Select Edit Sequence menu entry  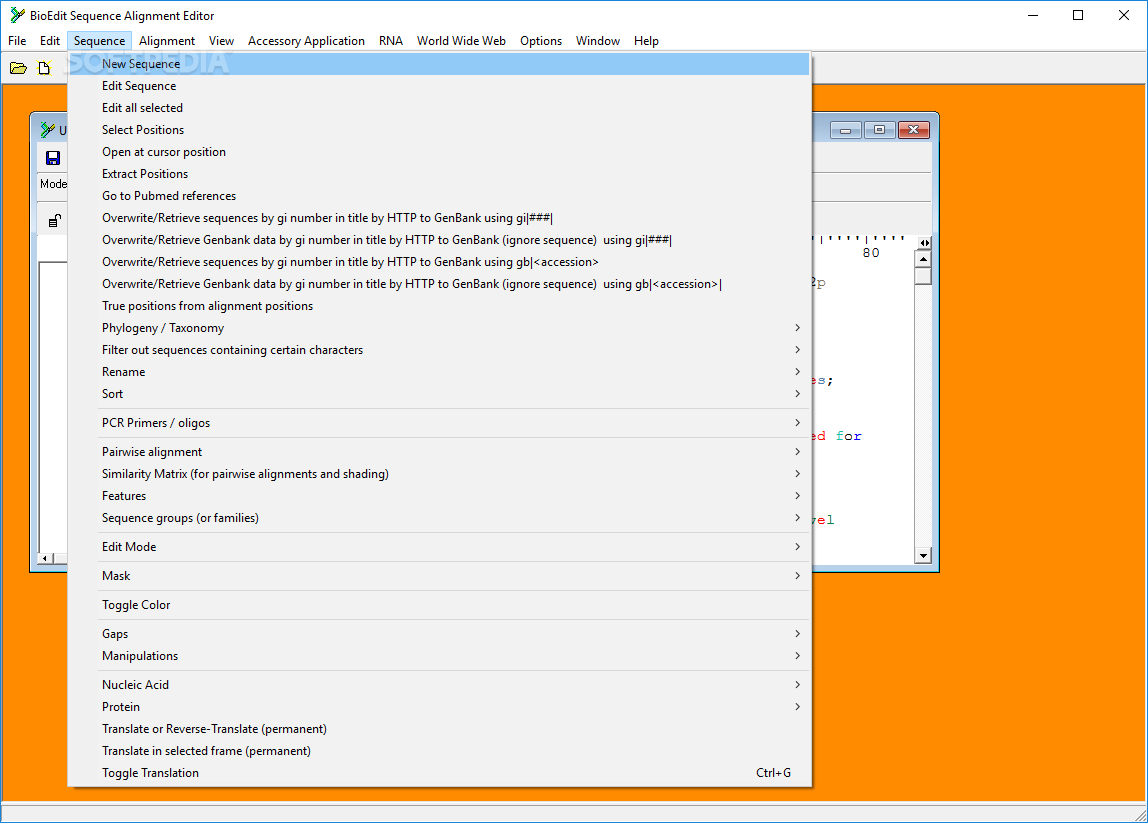tap(439, 86)
